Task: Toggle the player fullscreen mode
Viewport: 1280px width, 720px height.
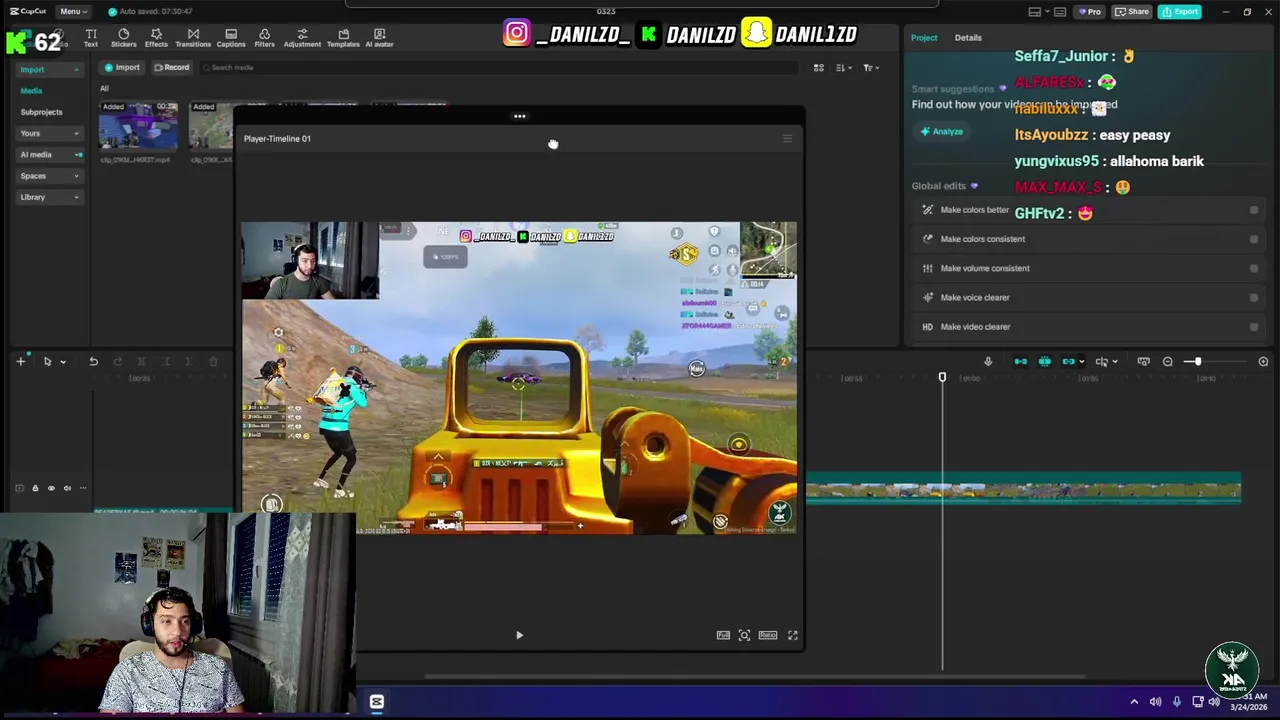Action: [x=793, y=635]
